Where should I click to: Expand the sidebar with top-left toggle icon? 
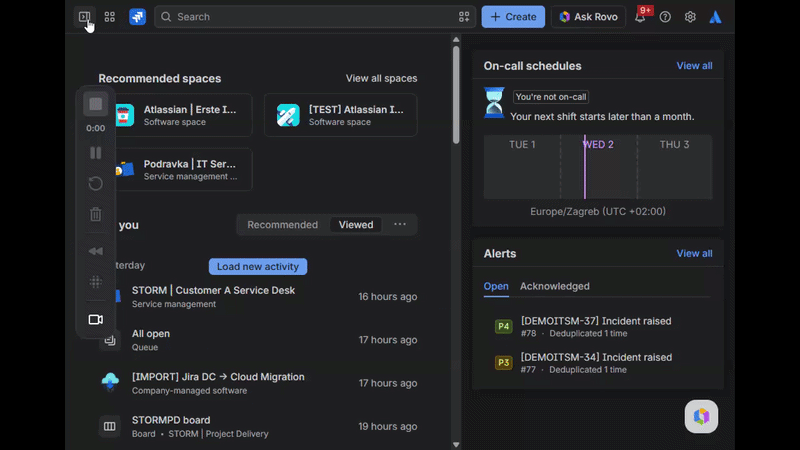pyautogui.click(x=85, y=17)
